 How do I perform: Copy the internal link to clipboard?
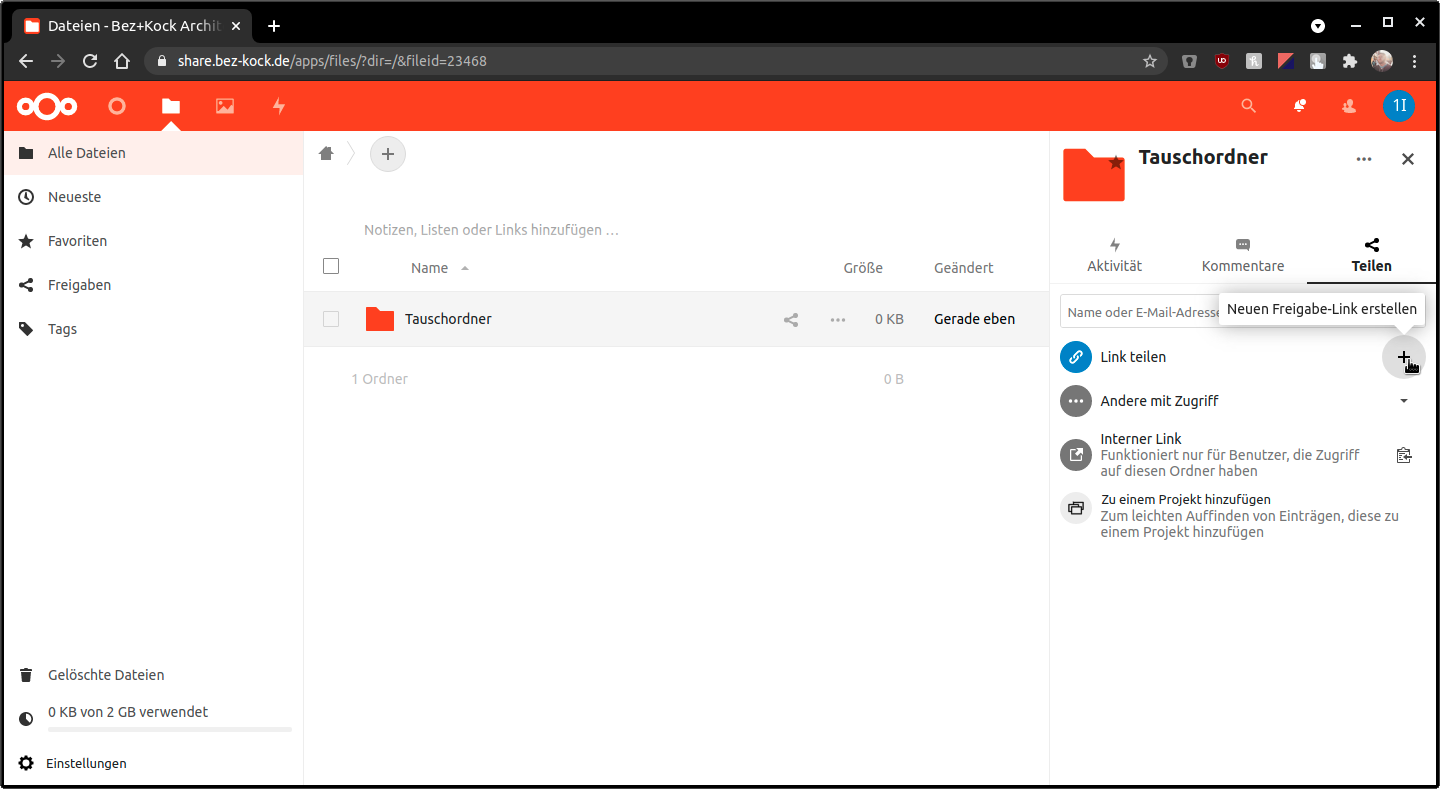[x=1404, y=456]
